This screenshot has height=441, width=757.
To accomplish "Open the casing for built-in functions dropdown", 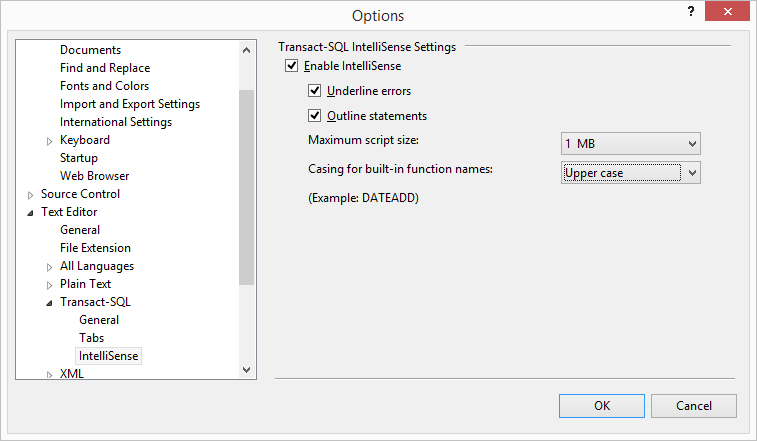I will [631, 173].
